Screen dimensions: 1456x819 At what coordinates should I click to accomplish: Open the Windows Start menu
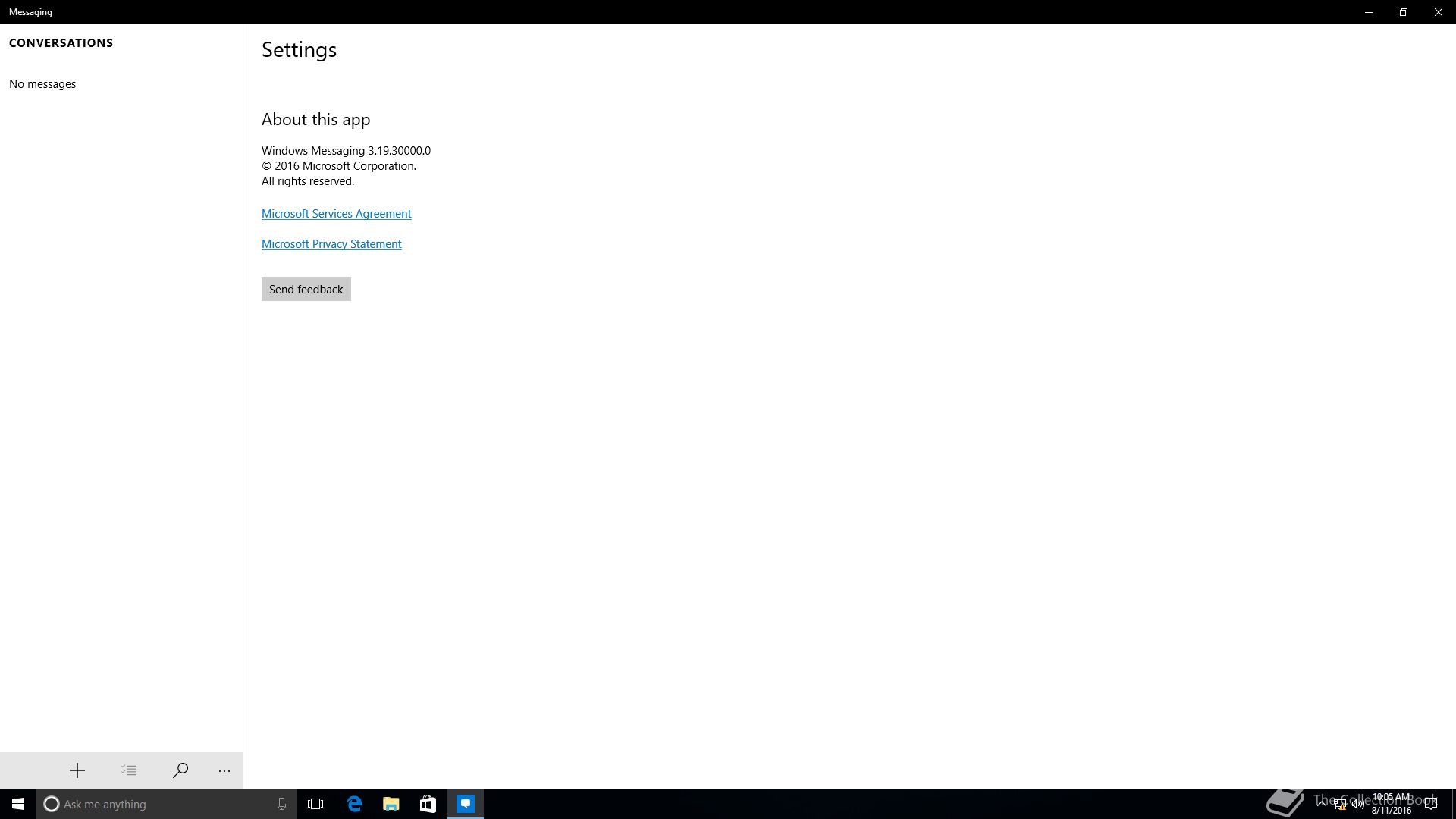18,804
